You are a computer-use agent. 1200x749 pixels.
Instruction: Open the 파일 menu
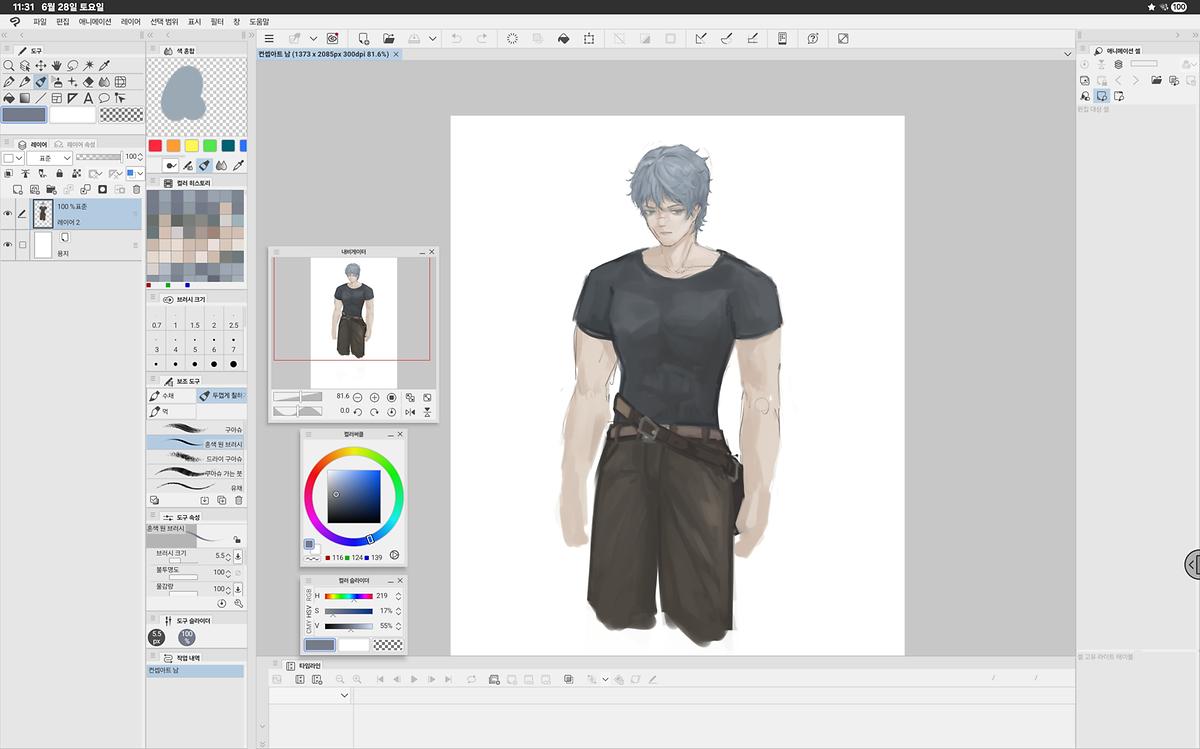(x=40, y=21)
